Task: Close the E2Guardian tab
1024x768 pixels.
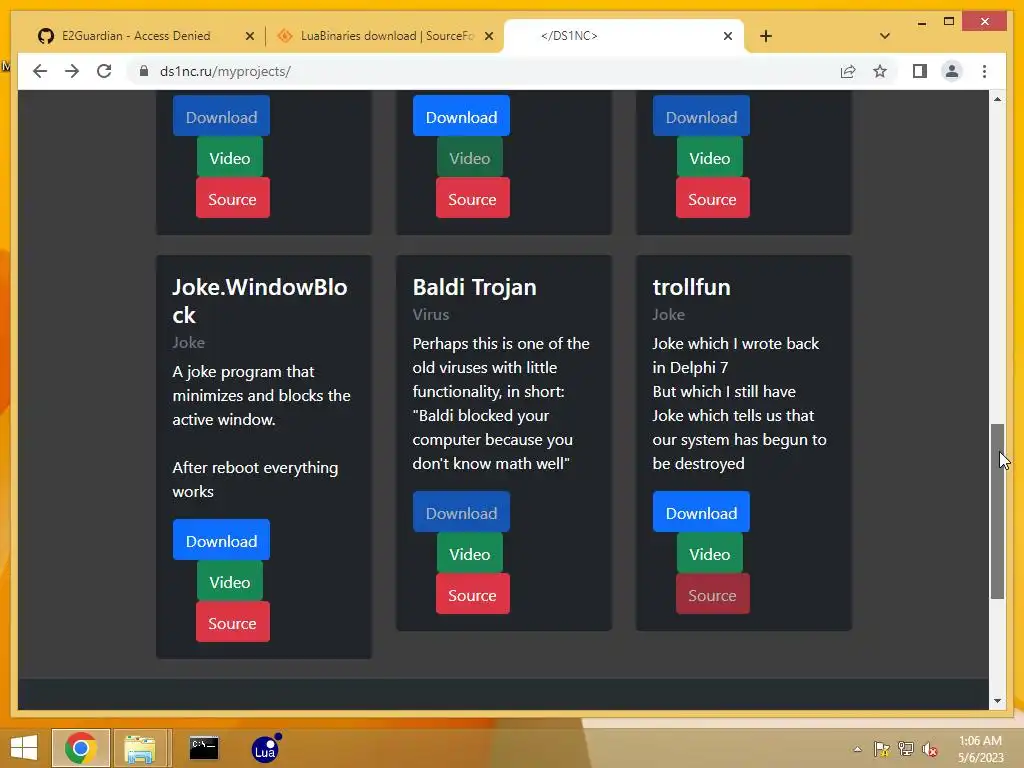Action: pos(249,37)
